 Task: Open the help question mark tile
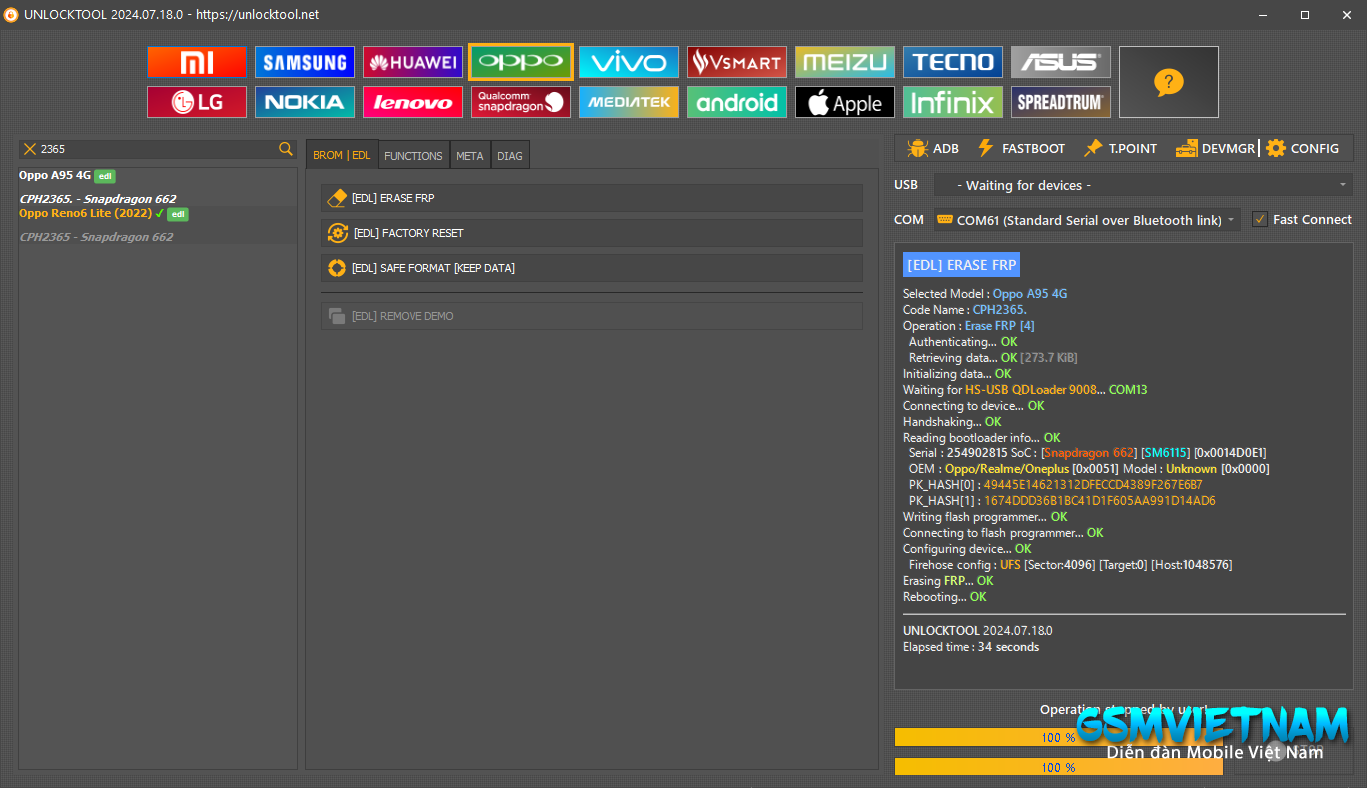pyautogui.click(x=1169, y=82)
